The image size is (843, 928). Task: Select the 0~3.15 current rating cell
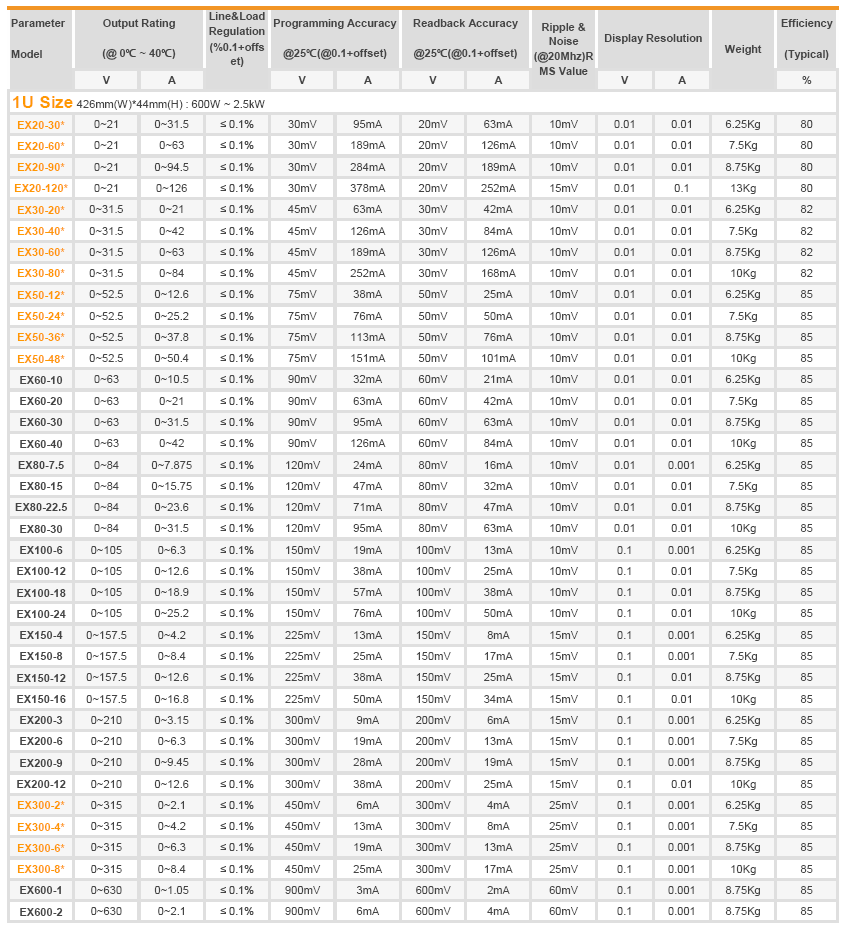(172, 720)
